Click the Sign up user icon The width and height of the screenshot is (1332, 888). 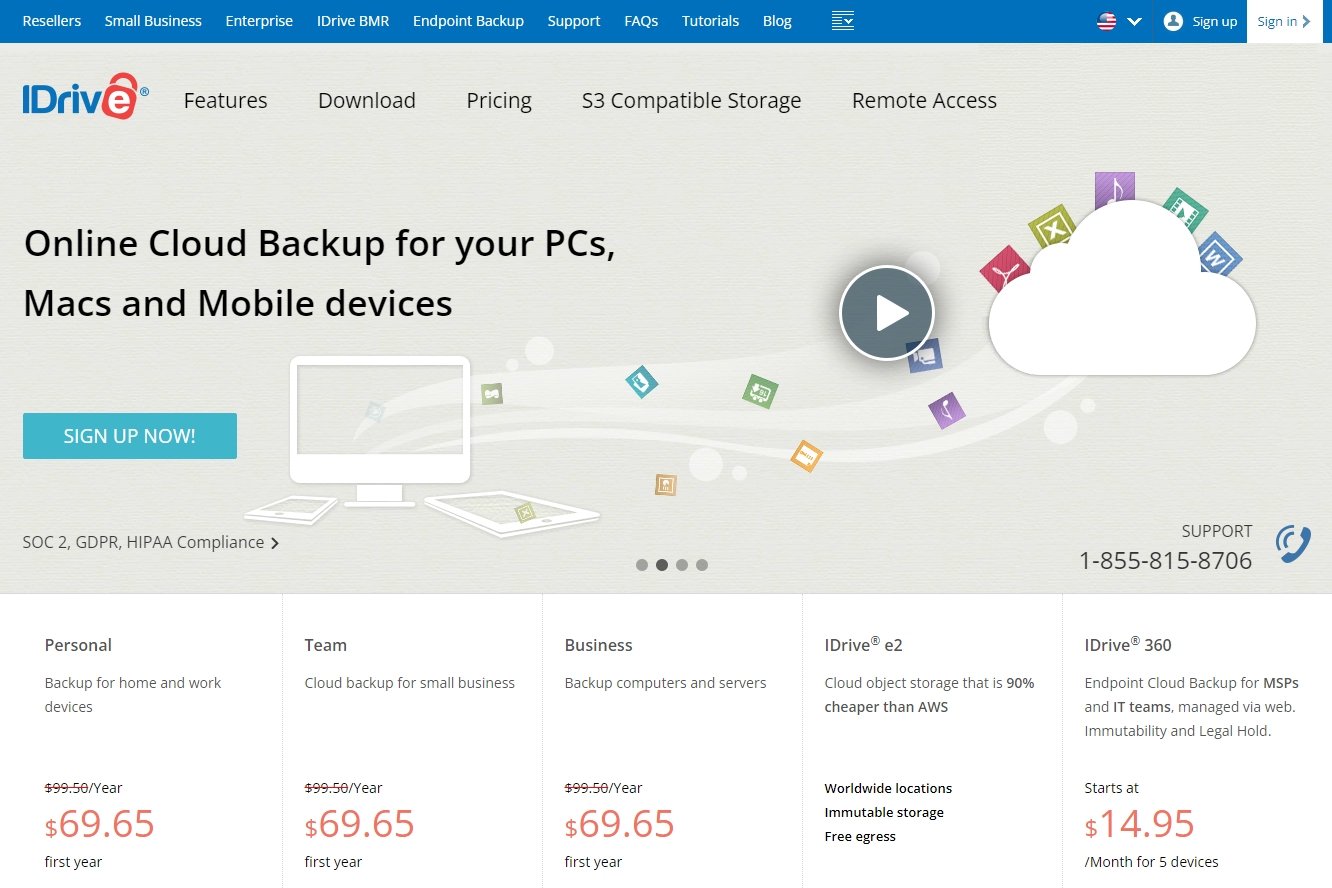pos(1173,21)
